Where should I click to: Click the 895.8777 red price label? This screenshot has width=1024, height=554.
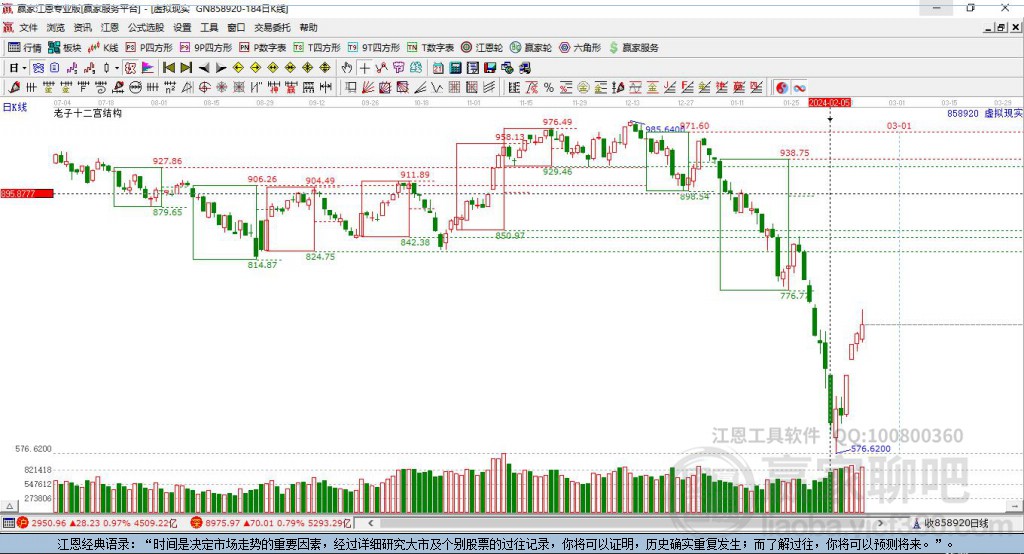pos(27,193)
